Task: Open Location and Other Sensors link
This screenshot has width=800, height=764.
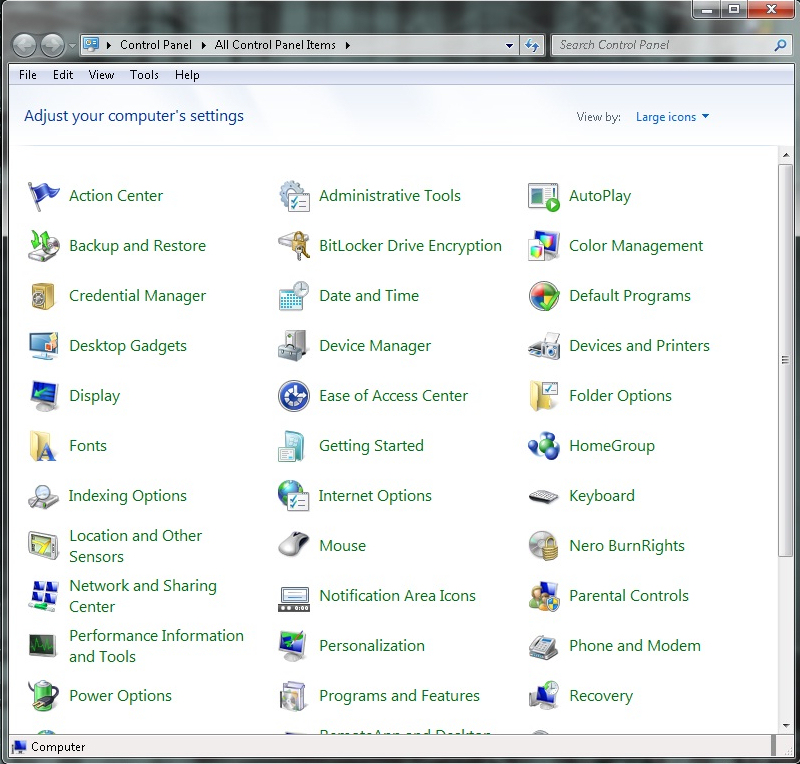Action: click(x=135, y=546)
